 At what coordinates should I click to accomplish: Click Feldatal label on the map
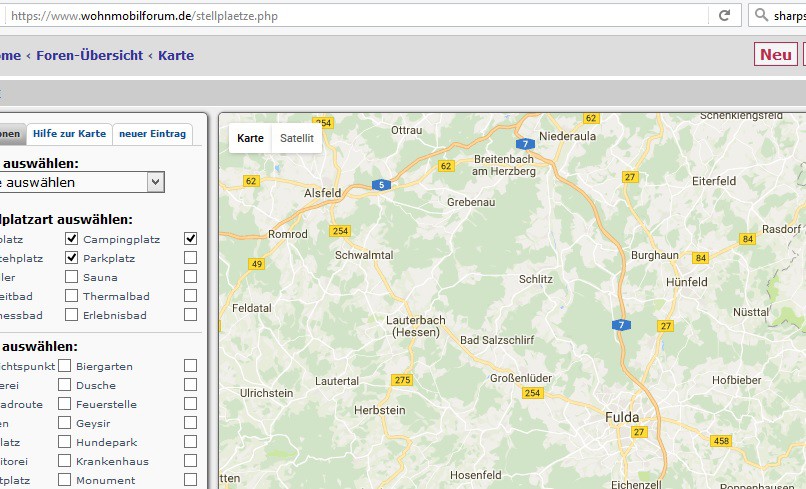[x=252, y=308]
